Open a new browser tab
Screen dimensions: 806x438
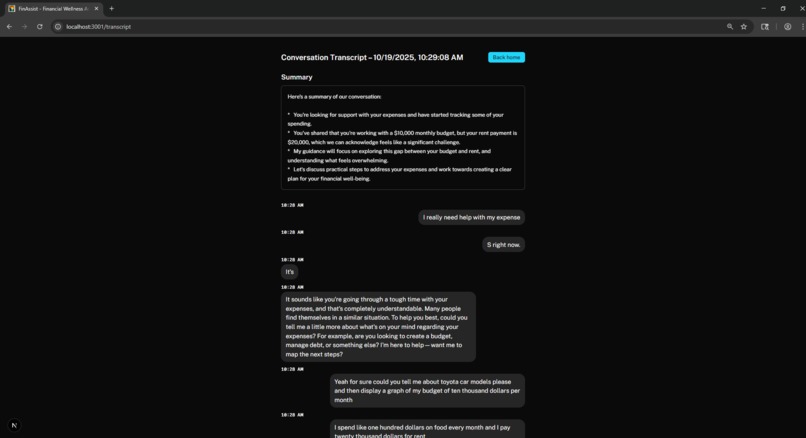[112, 9]
